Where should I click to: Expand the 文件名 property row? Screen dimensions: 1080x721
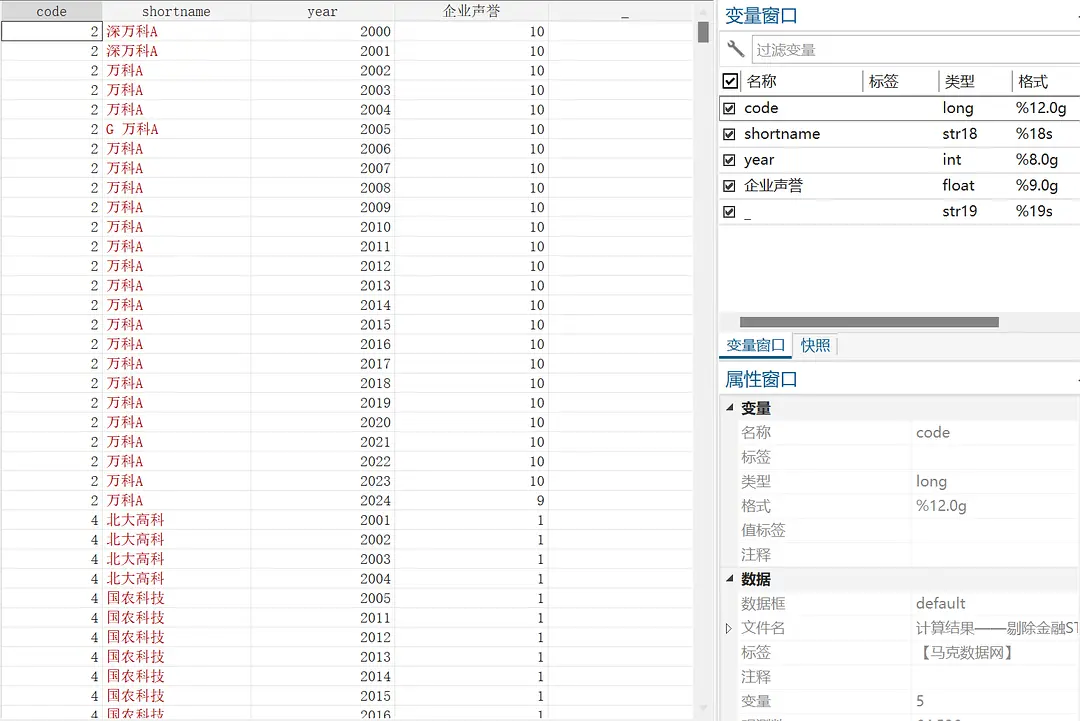[728, 628]
